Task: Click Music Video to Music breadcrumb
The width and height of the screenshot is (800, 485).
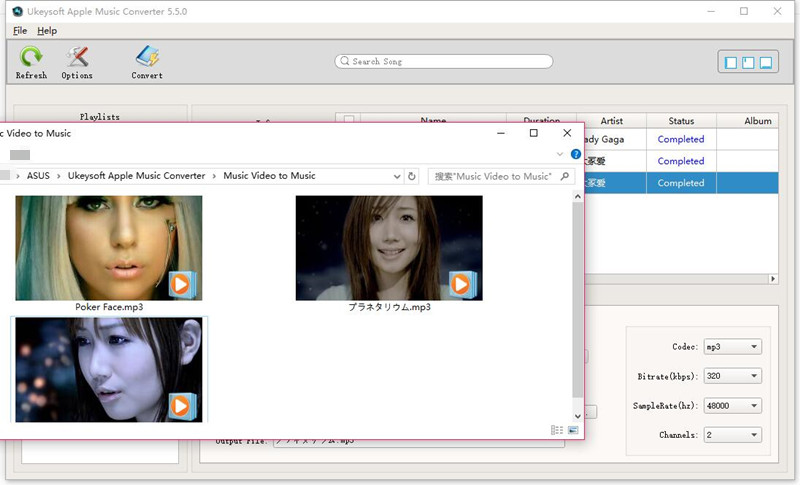Action: pyautogui.click(x=269, y=176)
